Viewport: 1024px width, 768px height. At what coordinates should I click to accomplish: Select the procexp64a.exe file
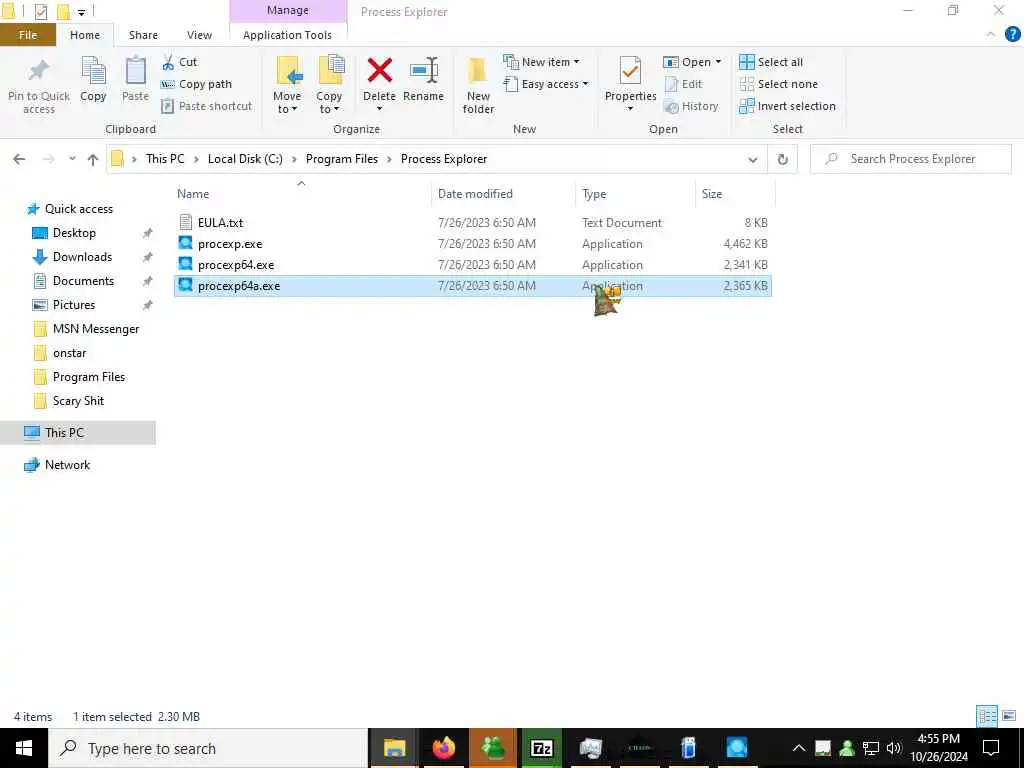click(473, 286)
